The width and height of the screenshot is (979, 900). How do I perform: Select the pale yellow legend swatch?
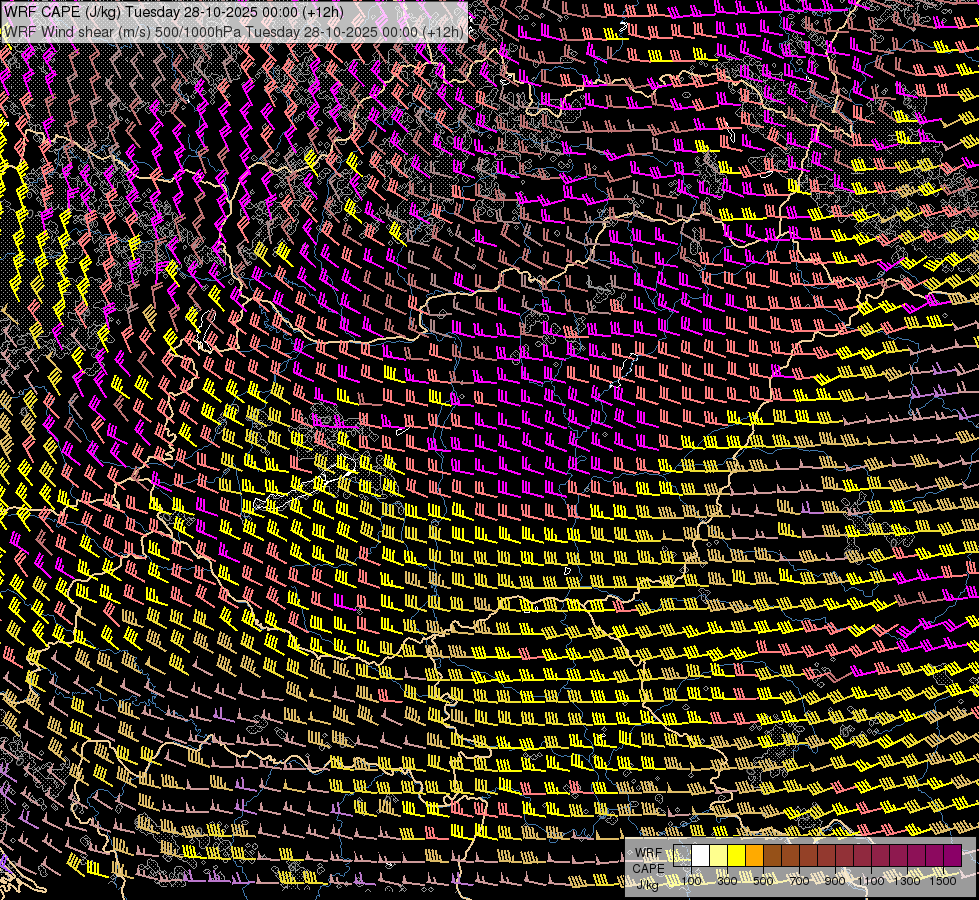tap(719, 856)
